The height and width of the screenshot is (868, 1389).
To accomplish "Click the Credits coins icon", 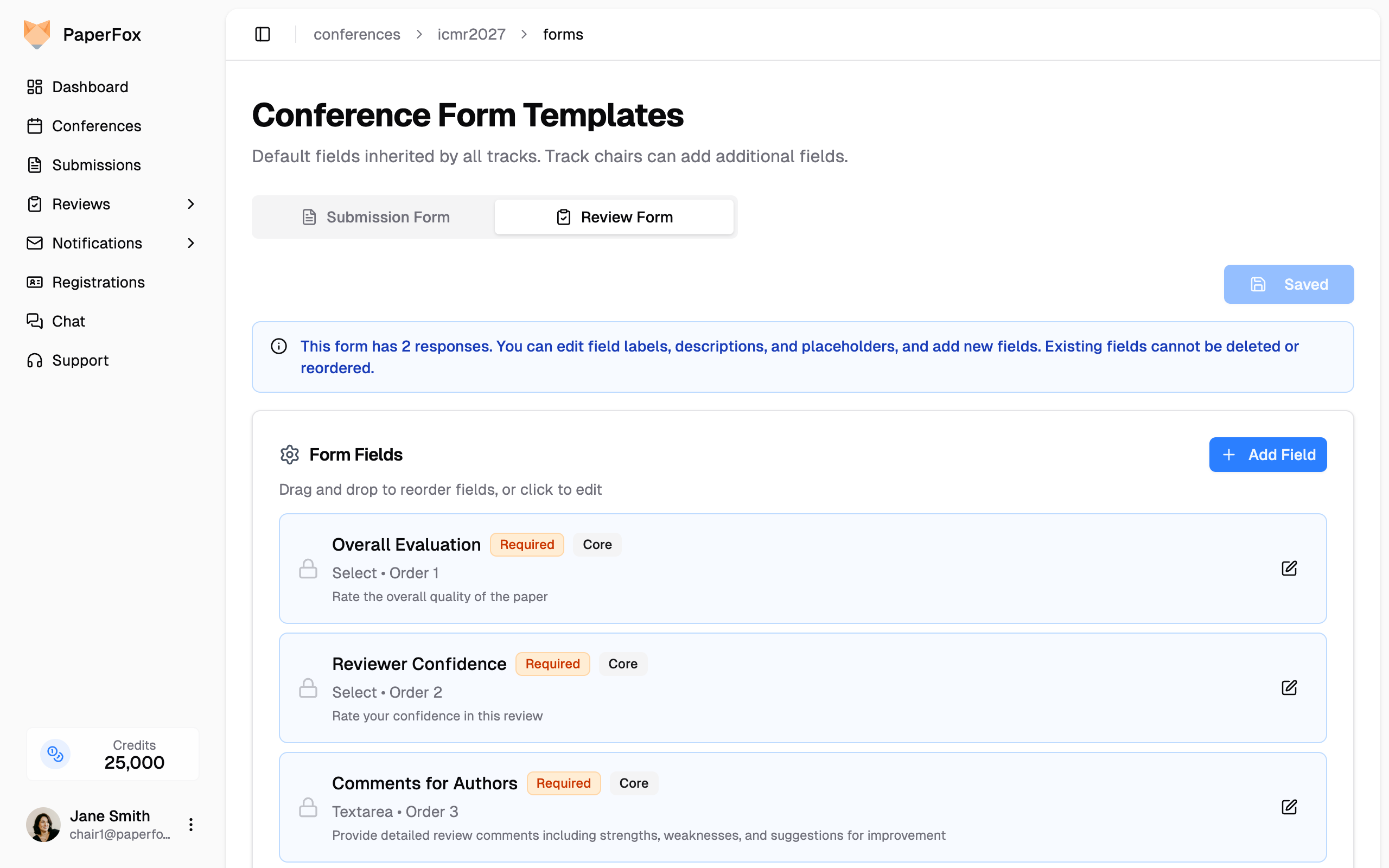I will 56,754.
